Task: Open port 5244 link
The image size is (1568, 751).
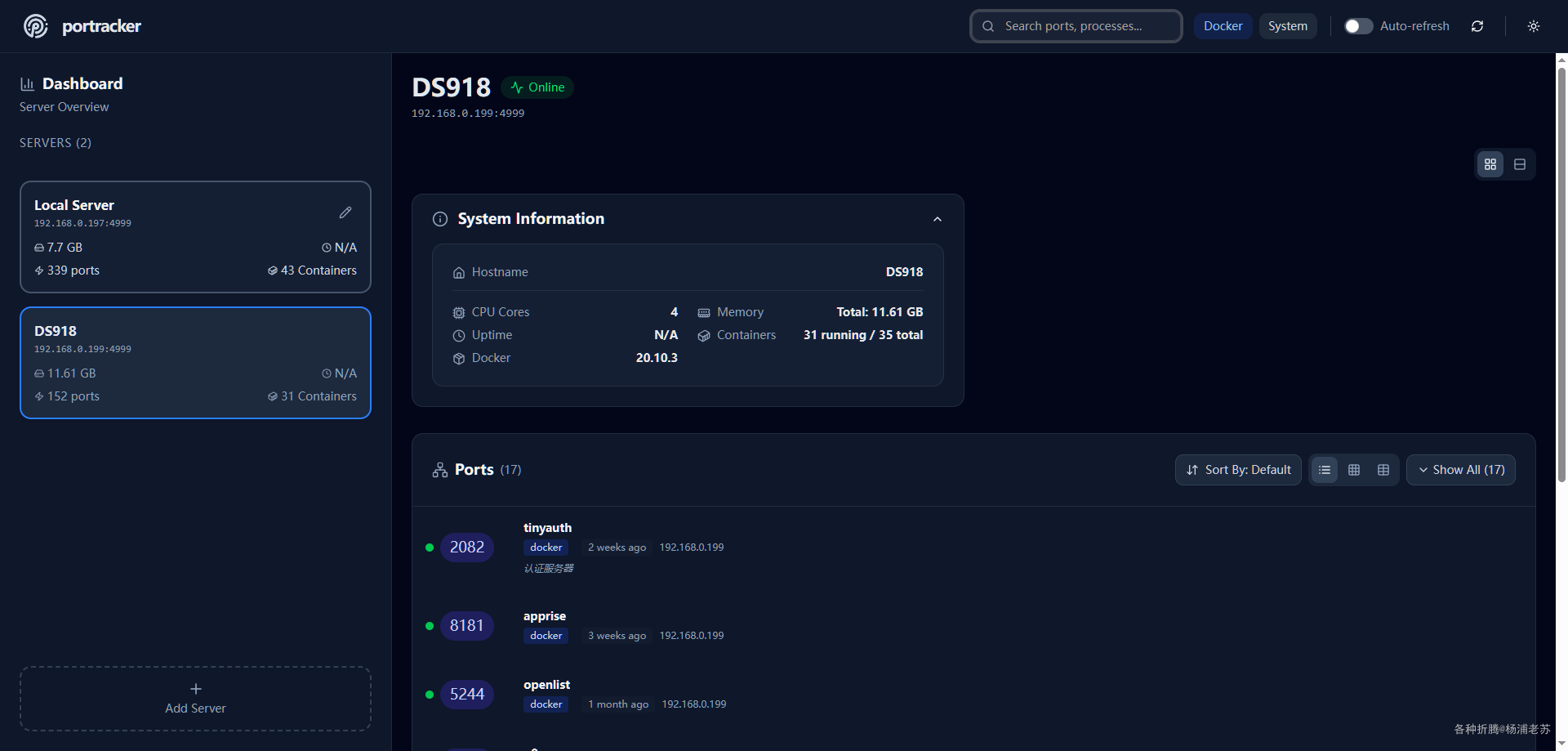Action: pos(467,695)
